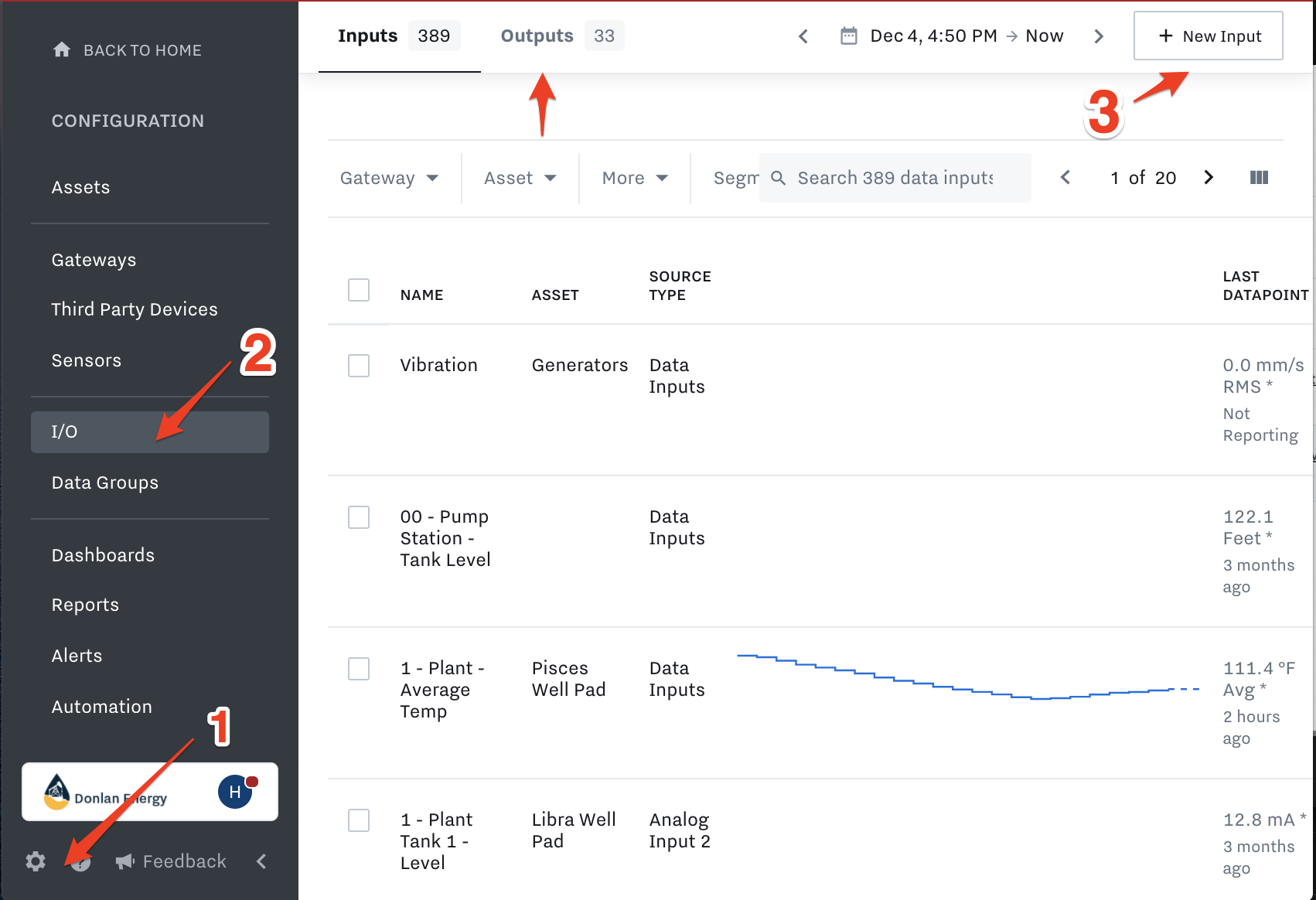Click the New Input button
1316x900 pixels.
point(1209,36)
